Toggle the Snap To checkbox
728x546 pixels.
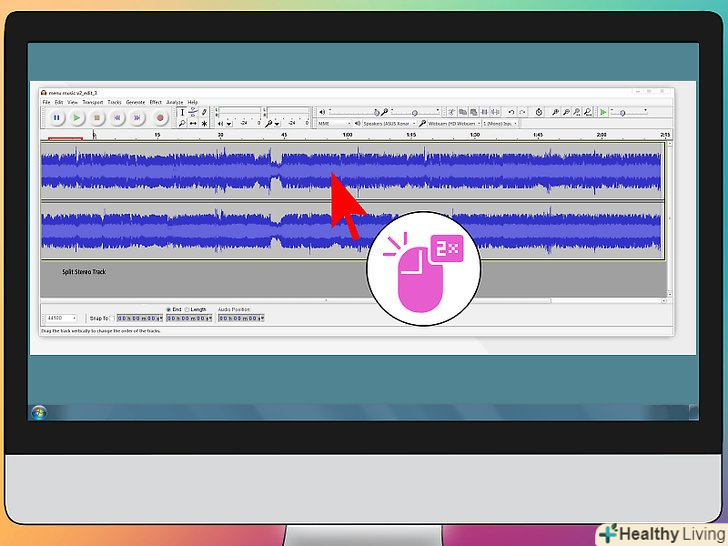(112, 318)
